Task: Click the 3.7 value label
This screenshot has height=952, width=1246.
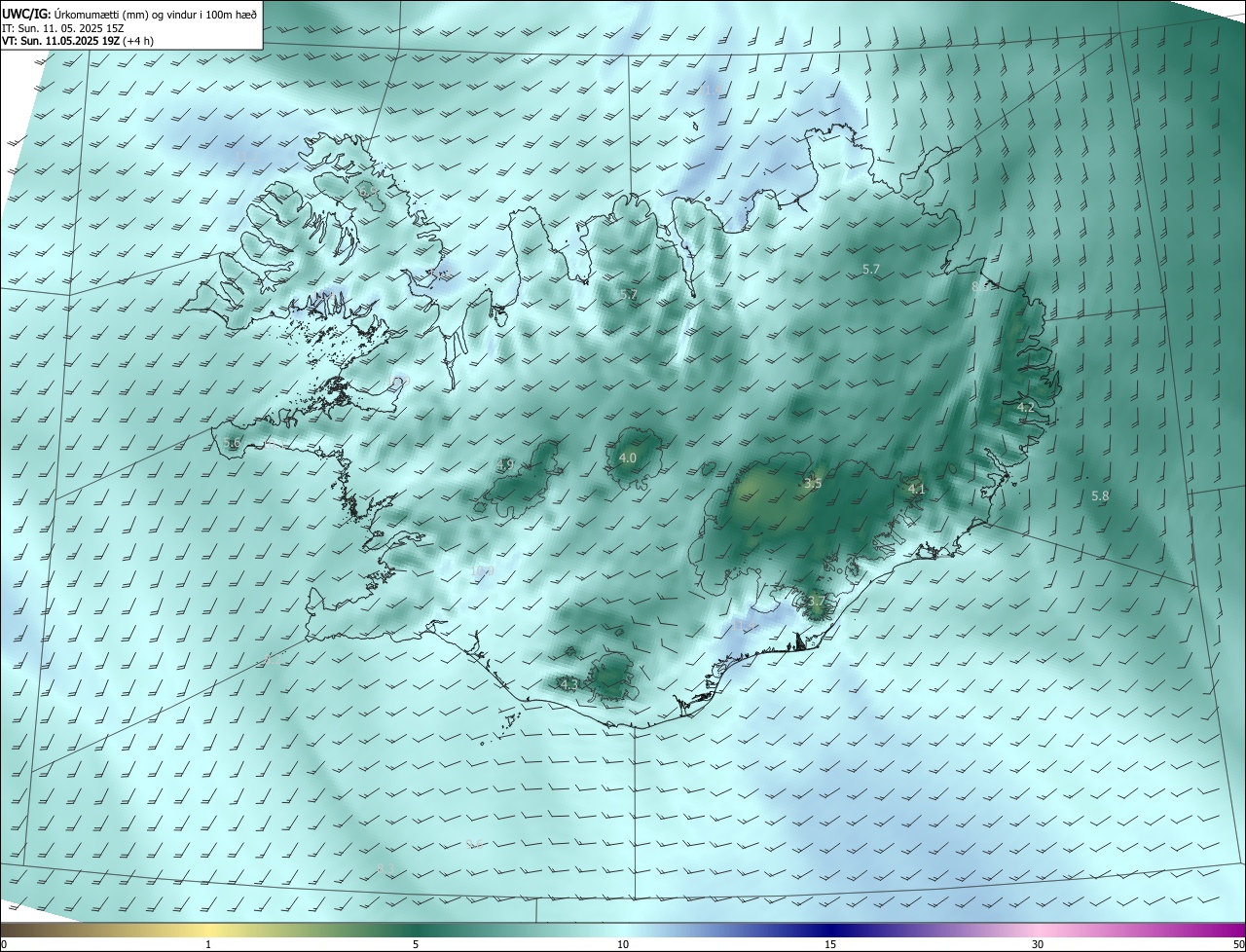Action: pos(816,602)
